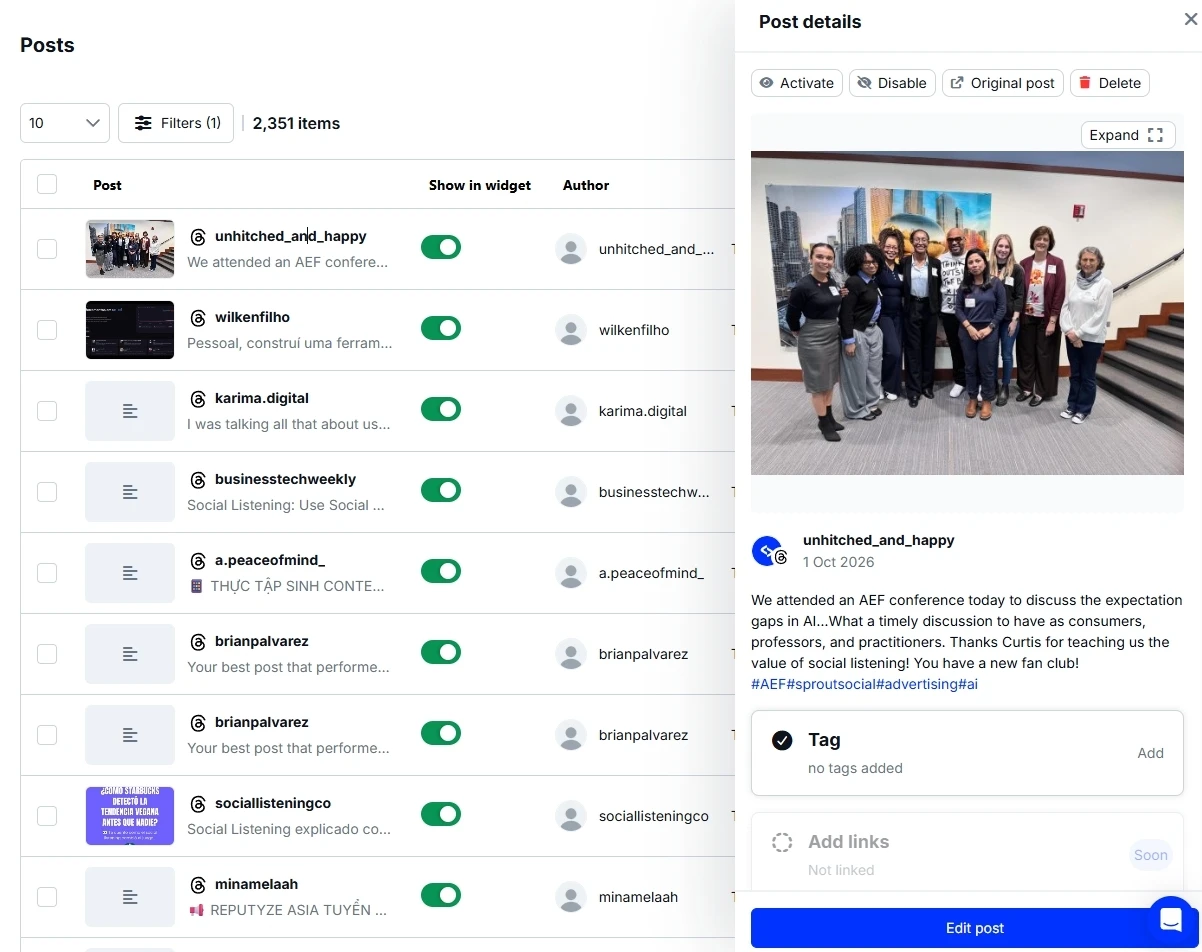The image size is (1202, 952).
Task: Close the Post details panel
Action: pos(1190,19)
